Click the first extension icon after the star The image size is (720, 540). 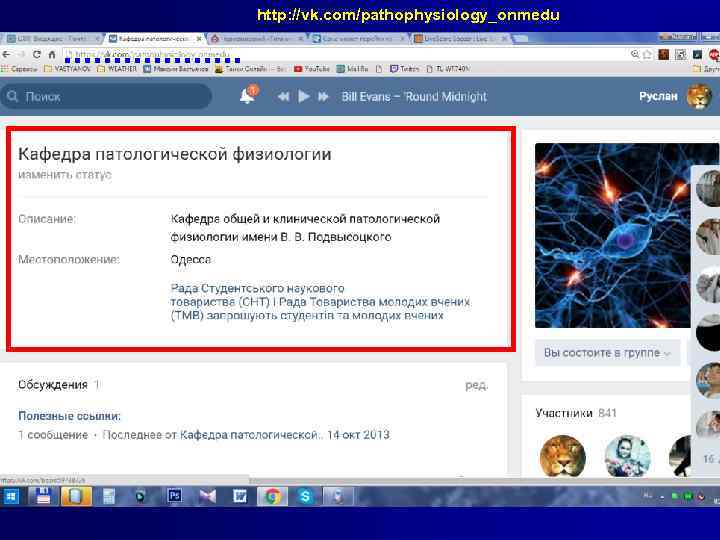click(664, 55)
